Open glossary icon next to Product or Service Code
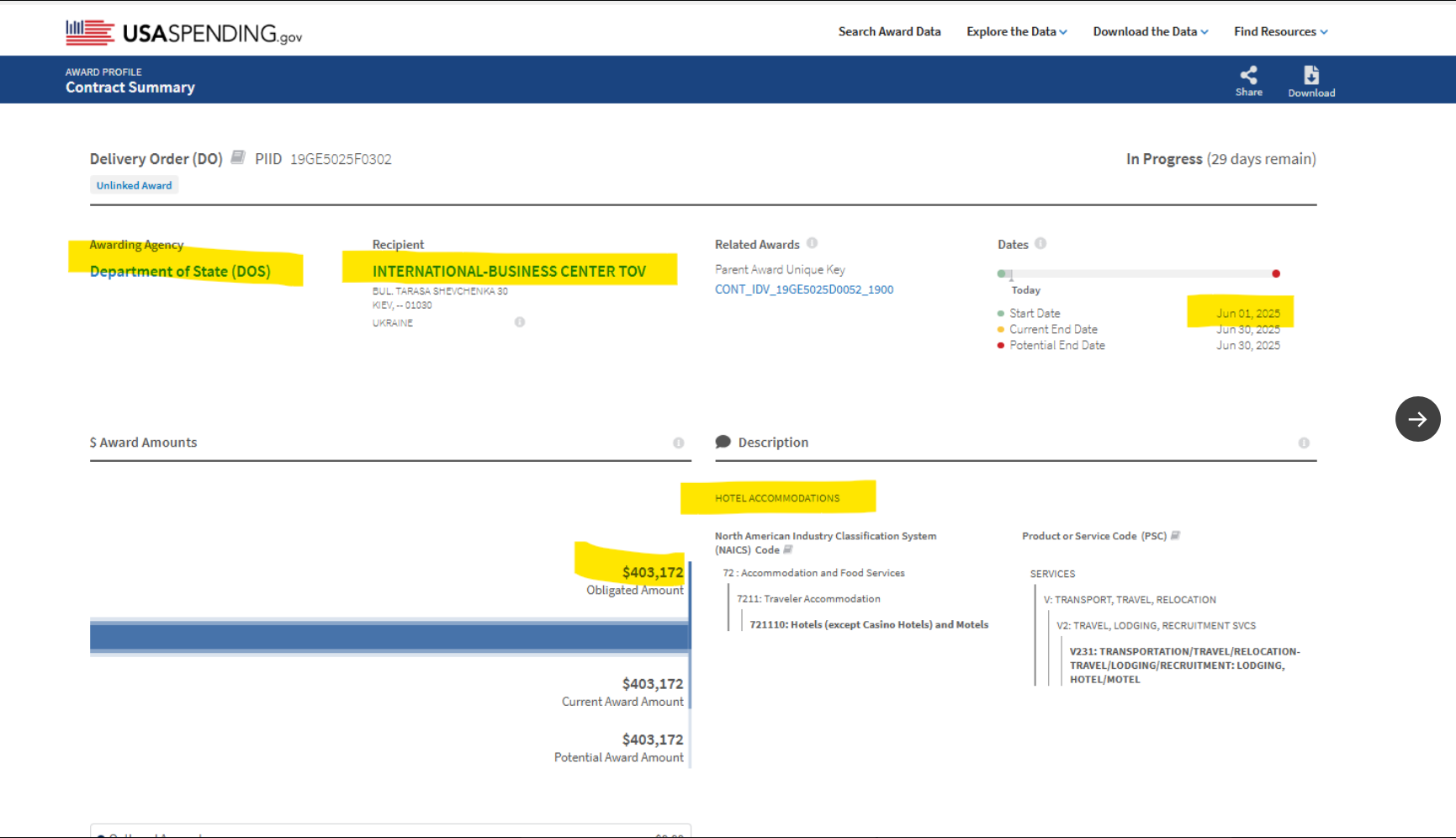1456x838 pixels. (1176, 535)
